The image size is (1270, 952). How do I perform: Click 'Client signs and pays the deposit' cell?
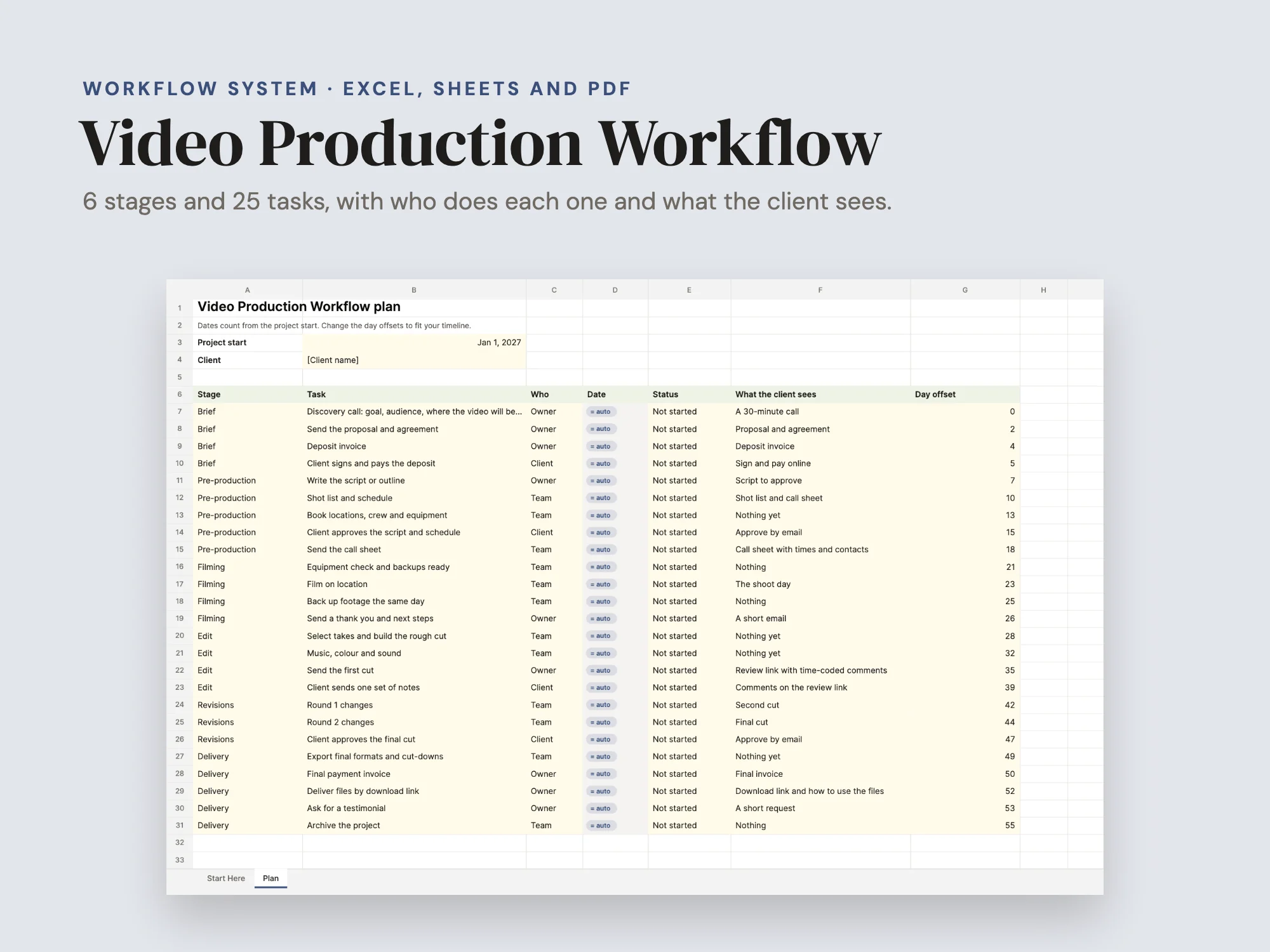coord(414,463)
